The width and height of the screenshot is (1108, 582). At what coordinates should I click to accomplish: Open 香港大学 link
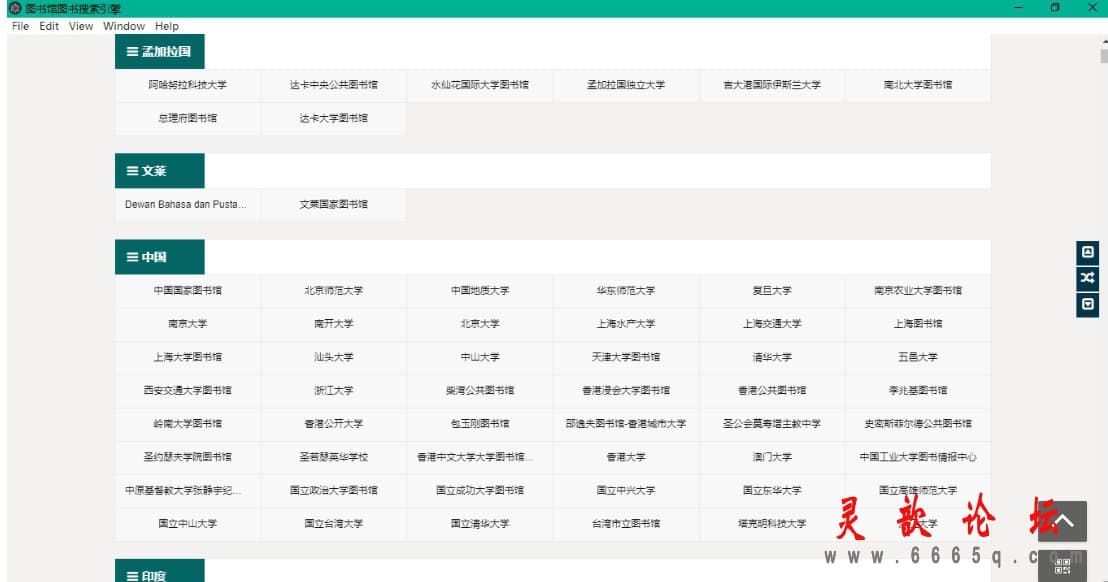(x=626, y=457)
